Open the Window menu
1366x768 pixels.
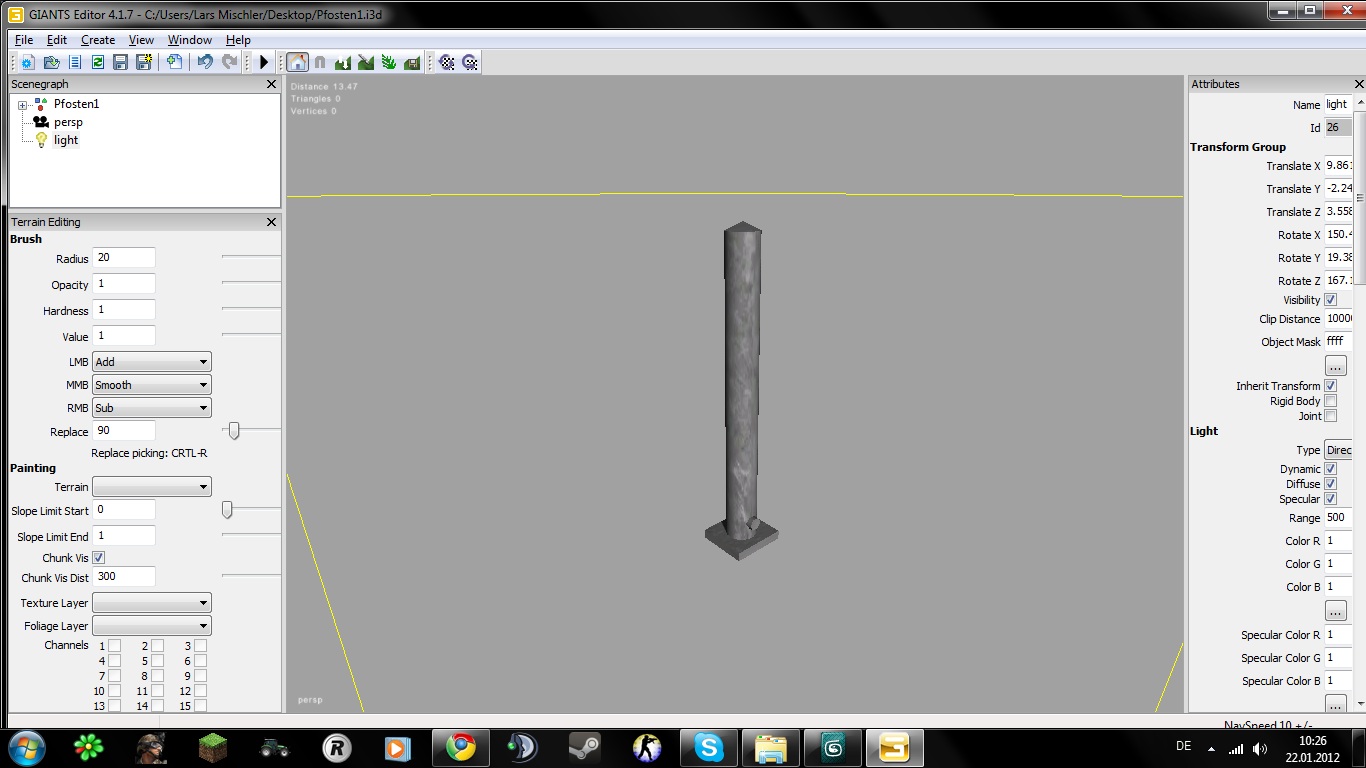[x=190, y=40]
